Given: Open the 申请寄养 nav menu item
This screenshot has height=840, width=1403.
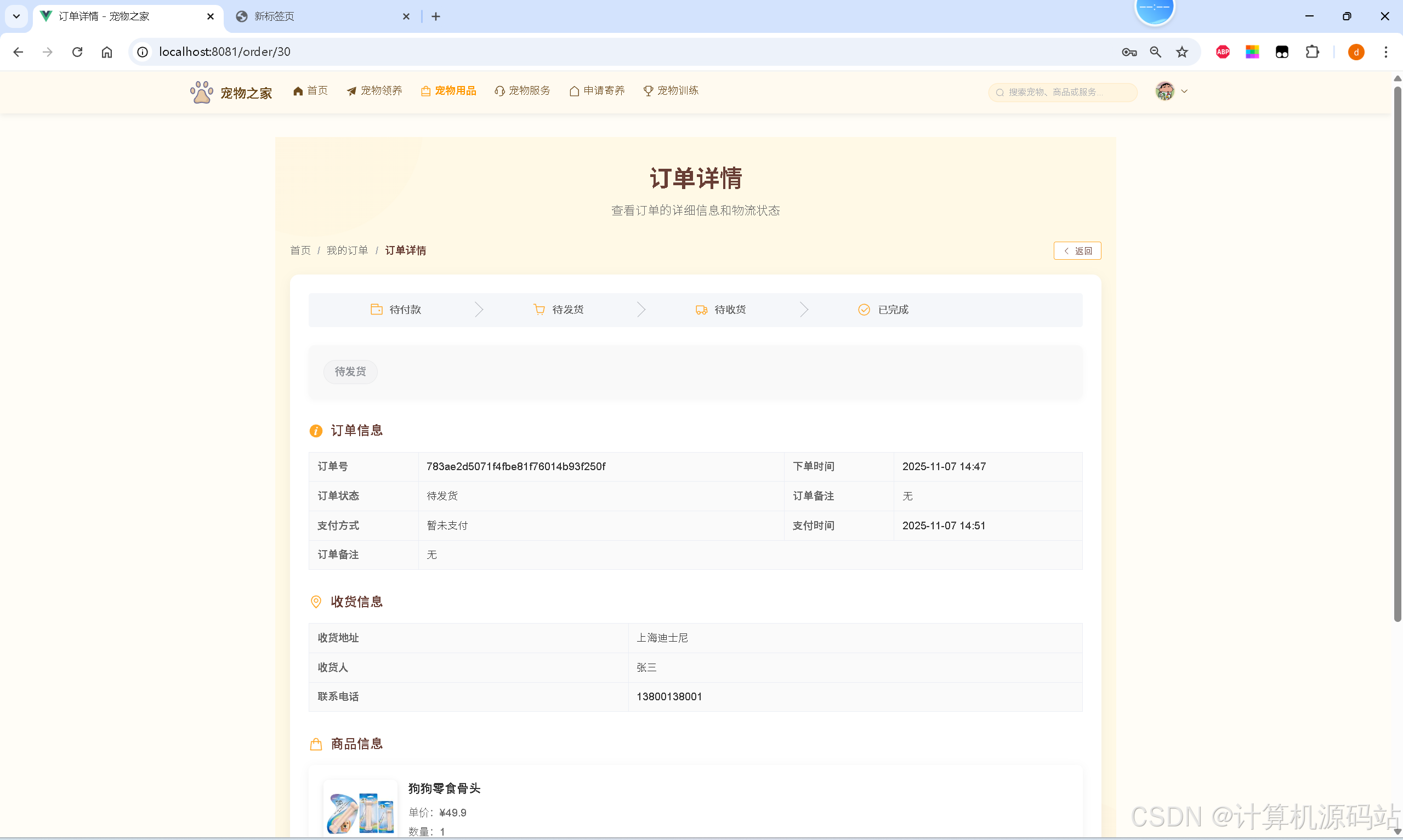Looking at the screenshot, I should pyautogui.click(x=597, y=90).
